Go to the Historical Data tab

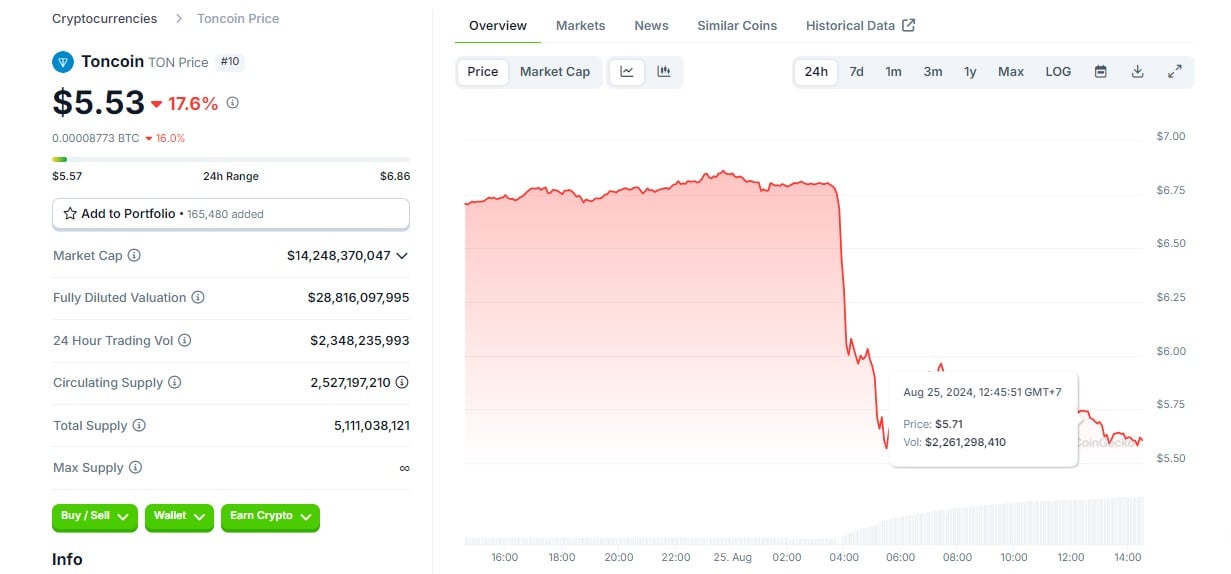click(859, 25)
